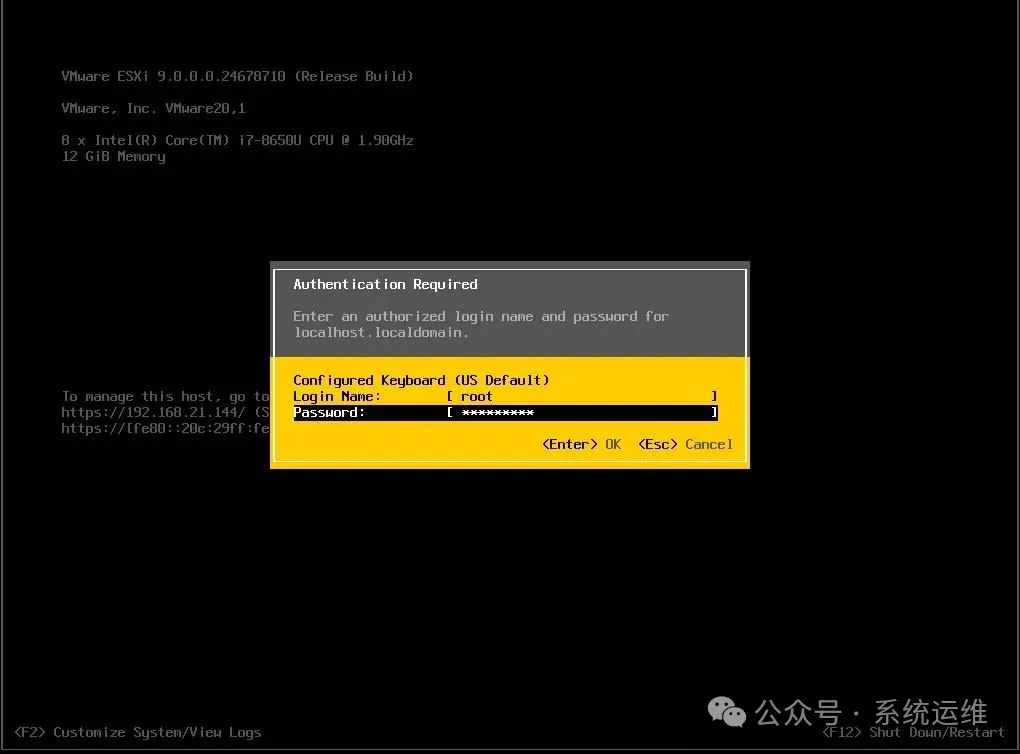Open F2 Customize System/View Logs

(x=138, y=733)
